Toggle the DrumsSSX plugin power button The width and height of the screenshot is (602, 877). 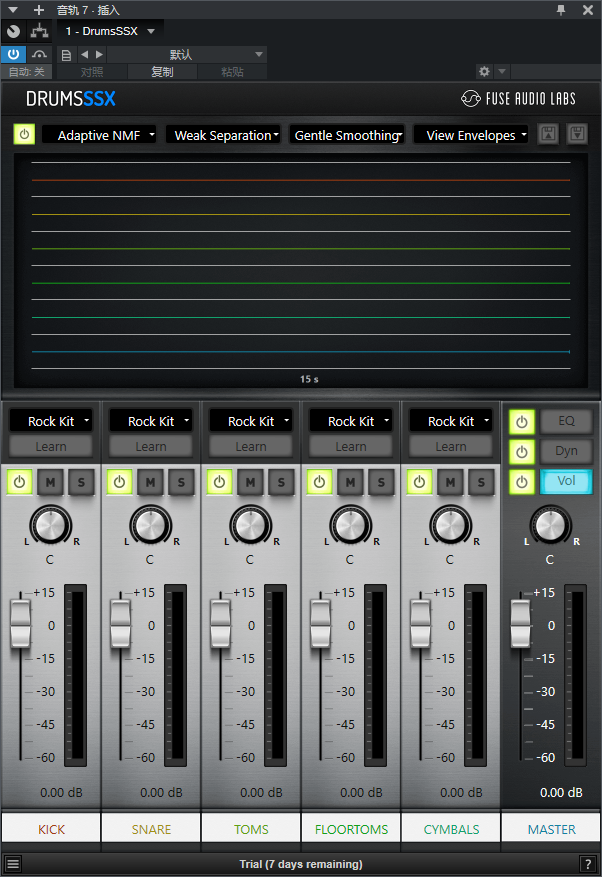24,134
